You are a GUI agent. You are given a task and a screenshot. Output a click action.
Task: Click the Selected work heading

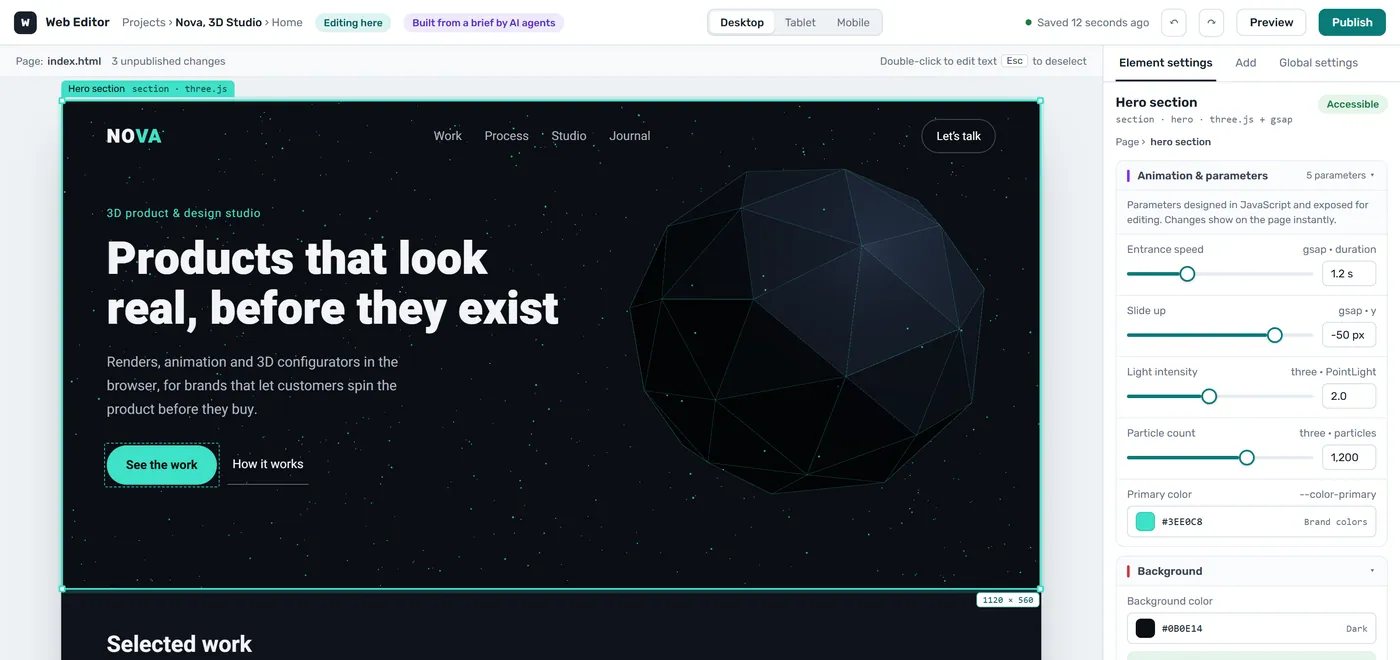(179, 644)
